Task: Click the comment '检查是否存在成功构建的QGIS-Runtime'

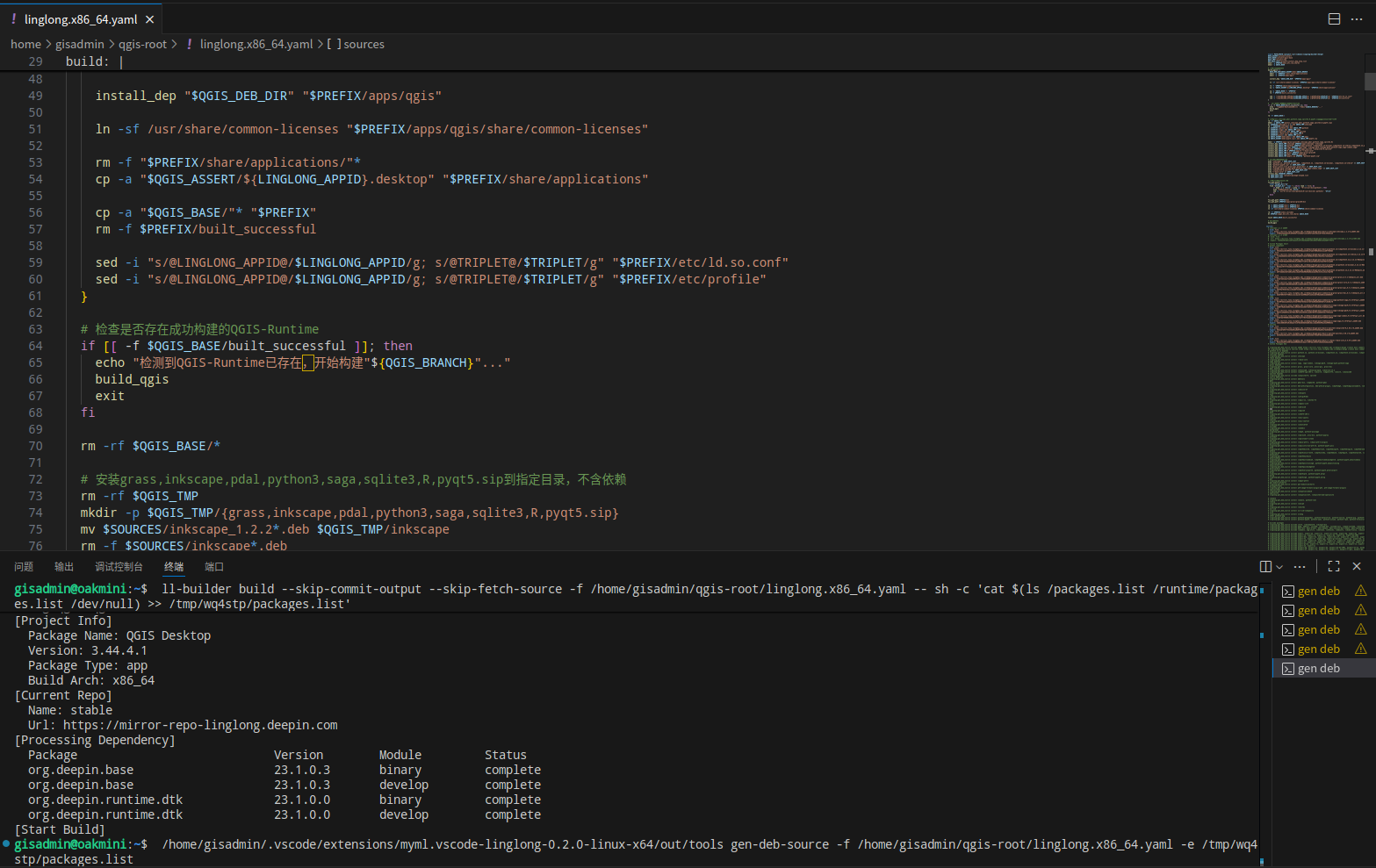Action: point(199,329)
